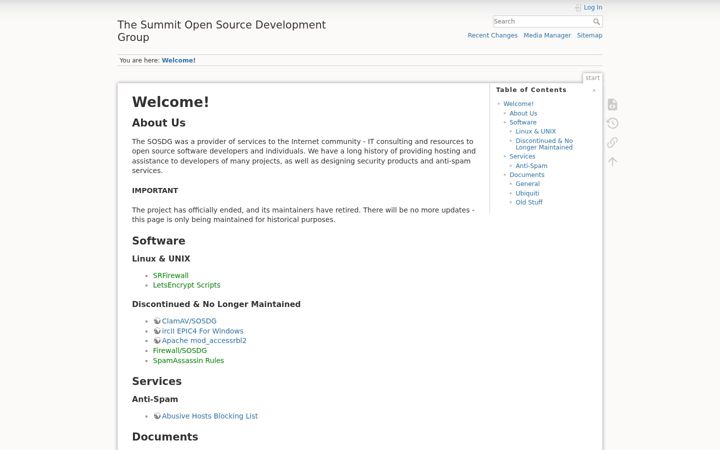Click the Welcome! main heading
720x450 pixels.
170,101
